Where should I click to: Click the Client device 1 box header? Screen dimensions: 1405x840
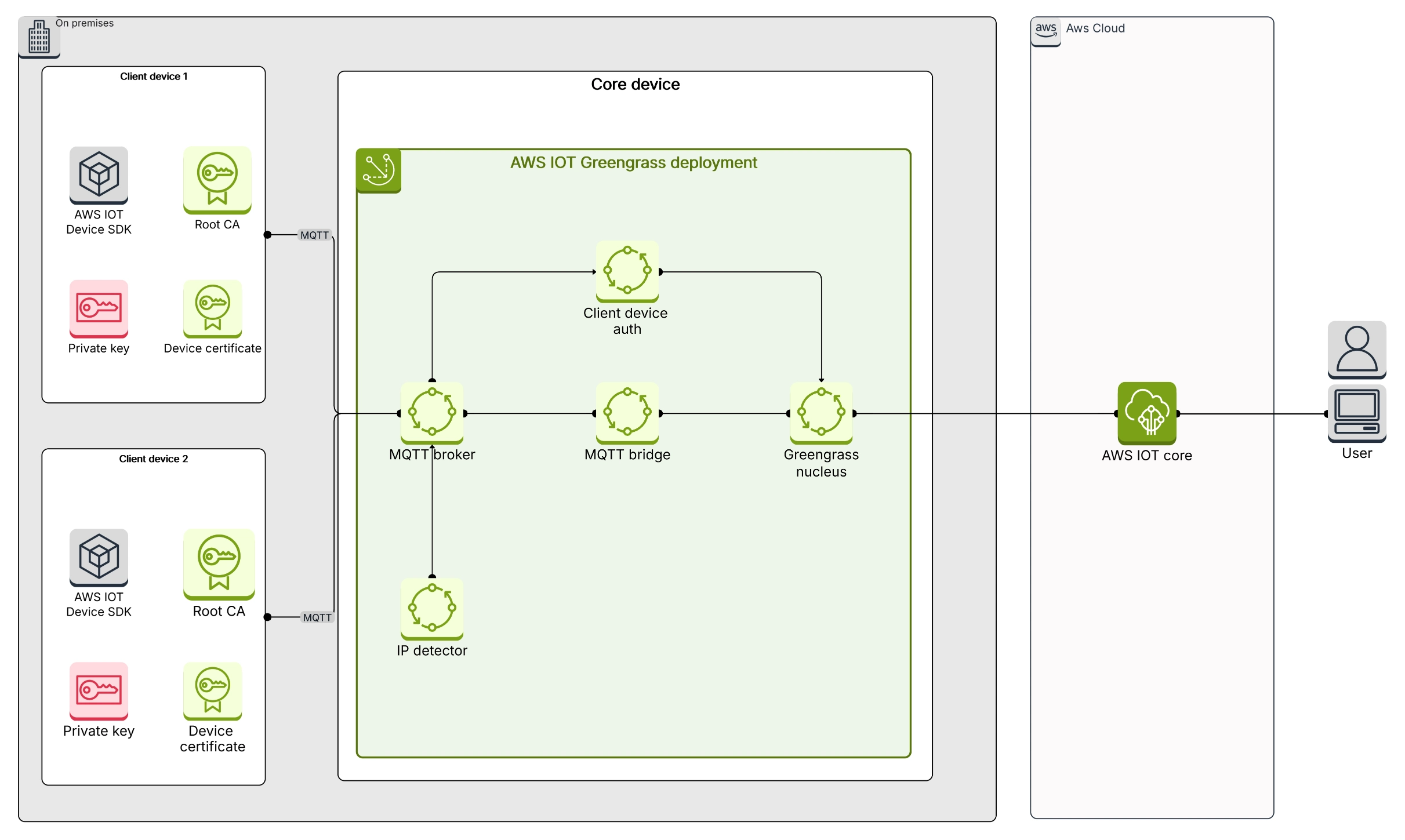(x=153, y=76)
